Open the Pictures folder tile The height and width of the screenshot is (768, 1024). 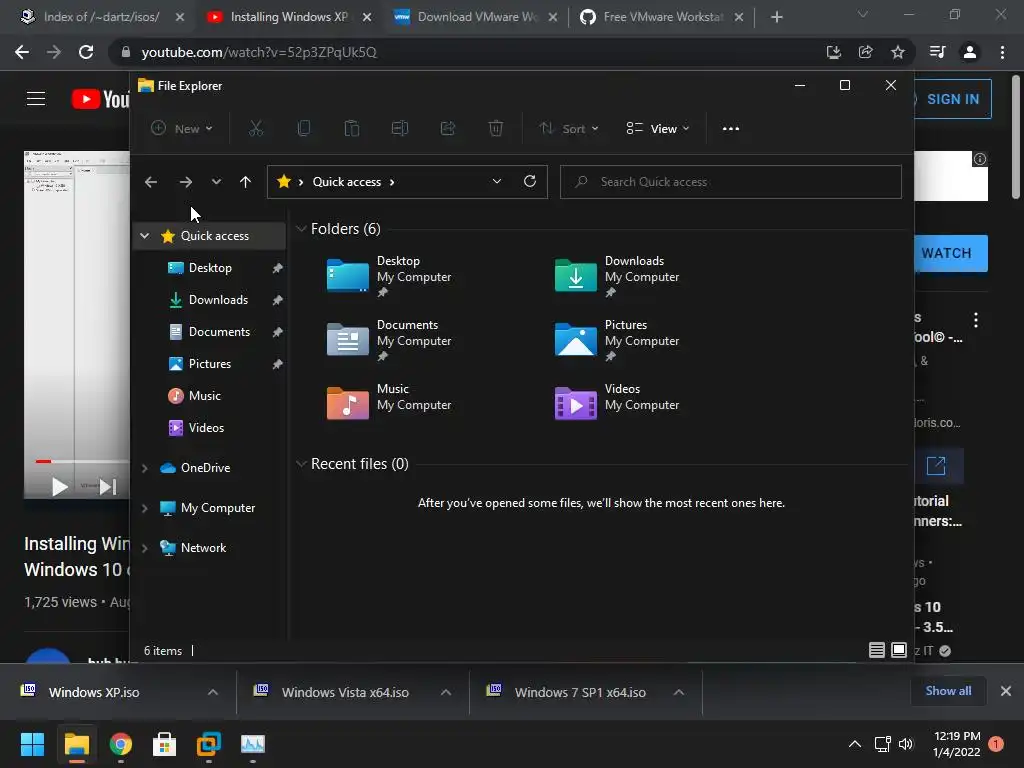(x=616, y=340)
